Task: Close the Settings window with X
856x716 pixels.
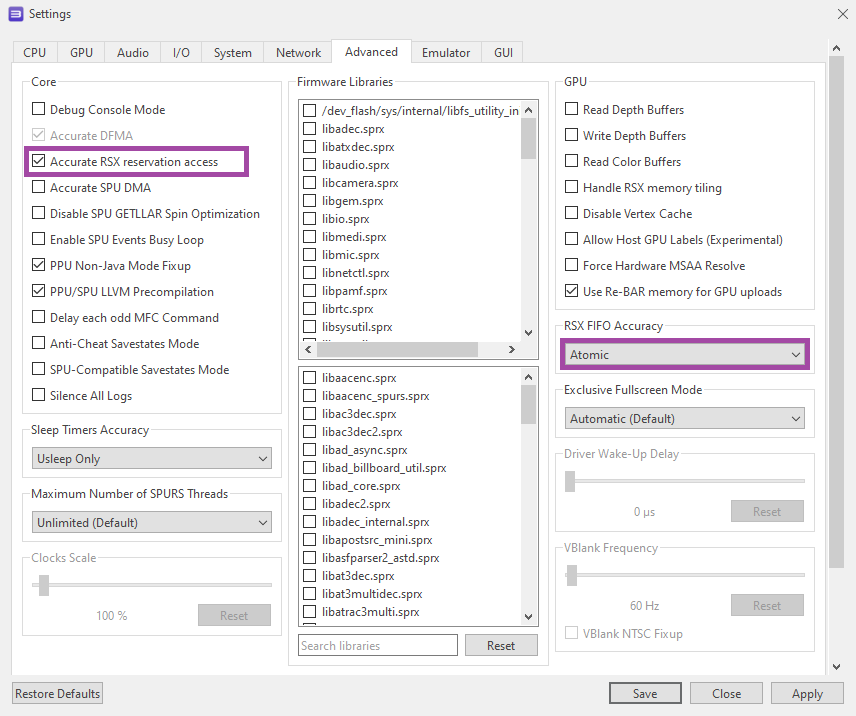Action: 841,14
